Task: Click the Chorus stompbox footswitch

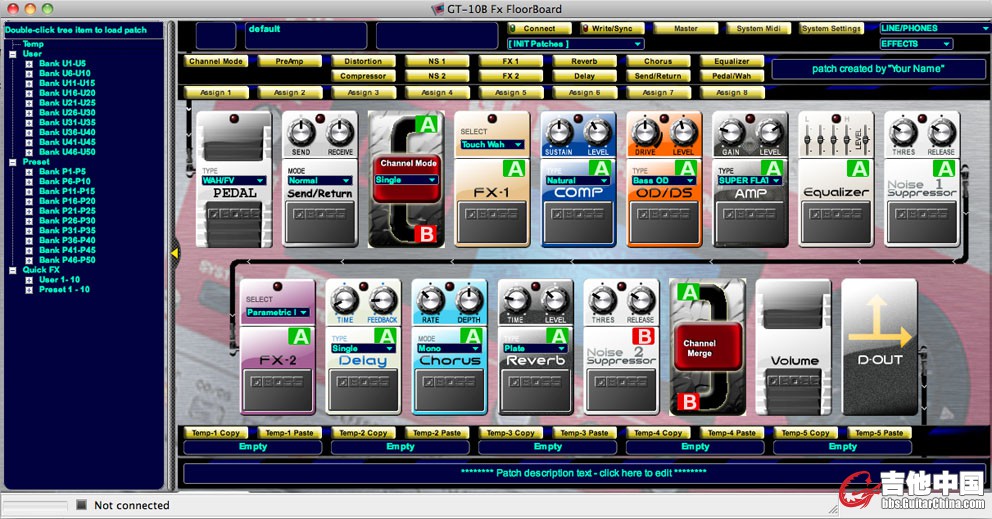Action: coord(449,391)
